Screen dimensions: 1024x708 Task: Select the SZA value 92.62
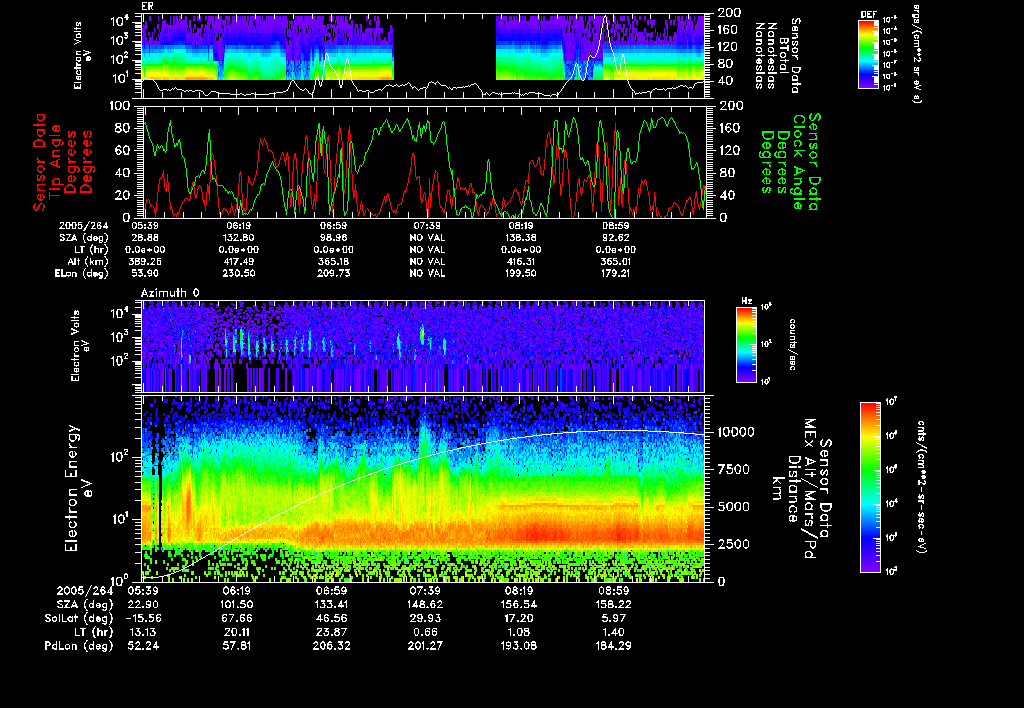pos(616,238)
